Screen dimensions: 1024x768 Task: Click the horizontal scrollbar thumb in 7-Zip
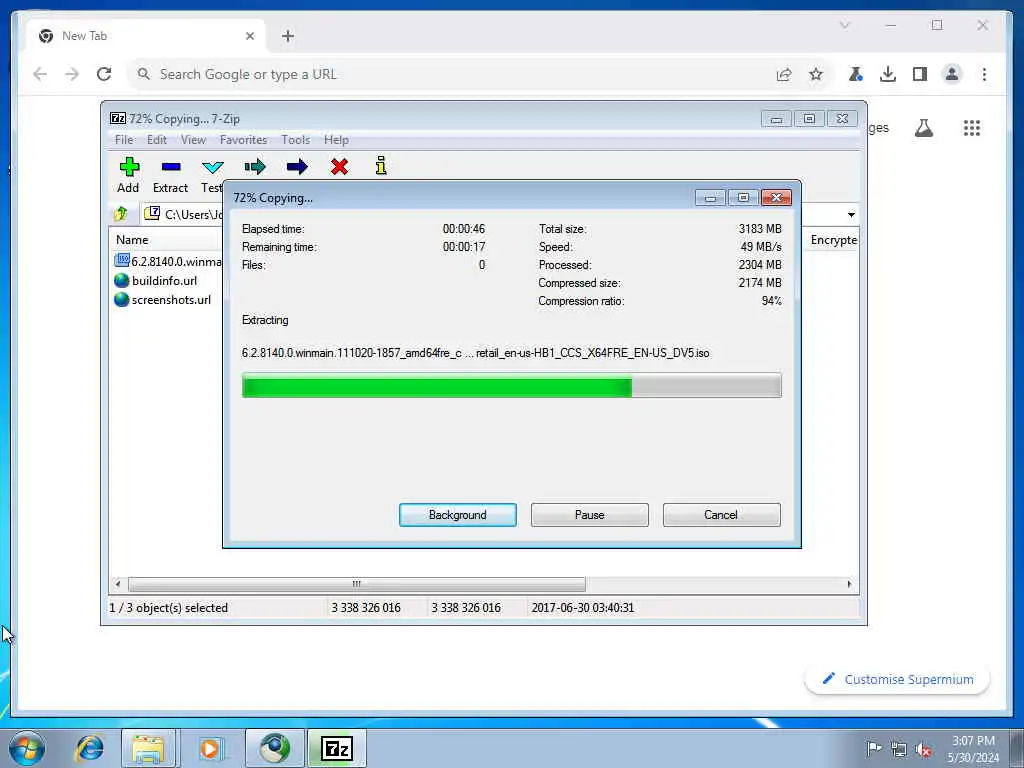357,584
